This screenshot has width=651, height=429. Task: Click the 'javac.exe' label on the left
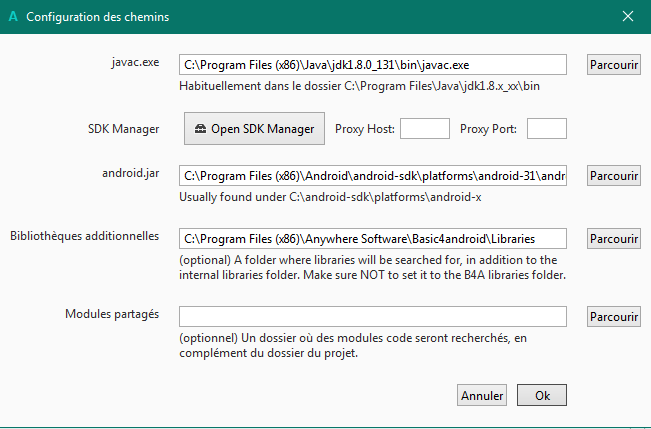[135, 61]
